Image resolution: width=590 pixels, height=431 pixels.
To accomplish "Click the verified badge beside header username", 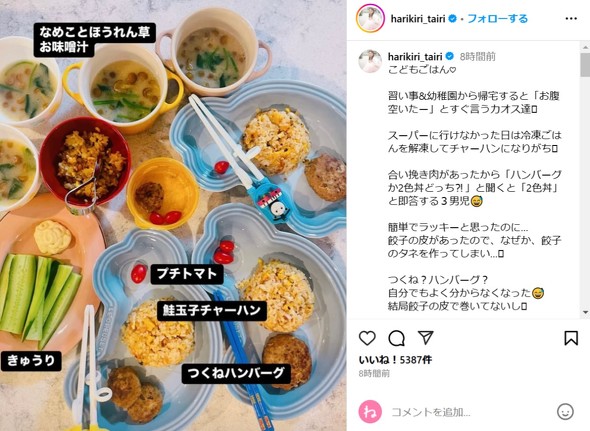I will [453, 18].
